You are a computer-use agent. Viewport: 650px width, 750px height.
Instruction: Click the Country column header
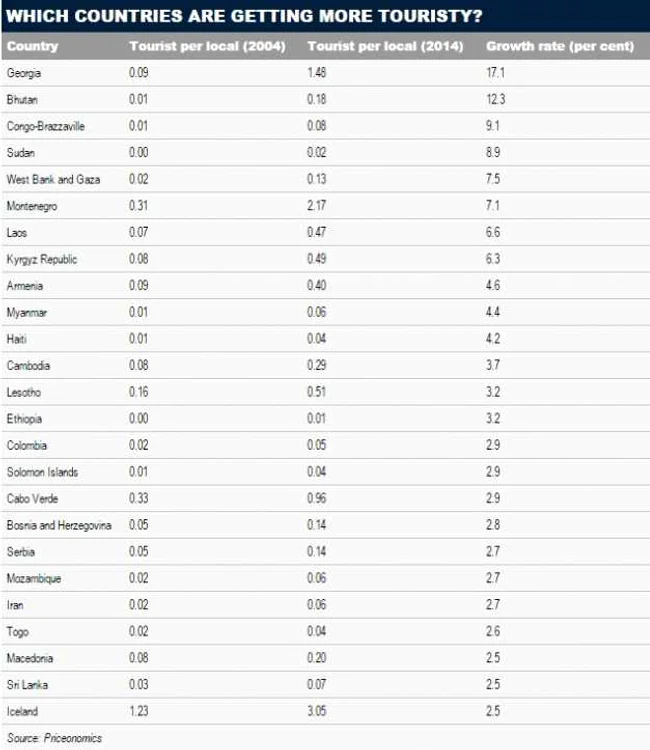point(33,46)
